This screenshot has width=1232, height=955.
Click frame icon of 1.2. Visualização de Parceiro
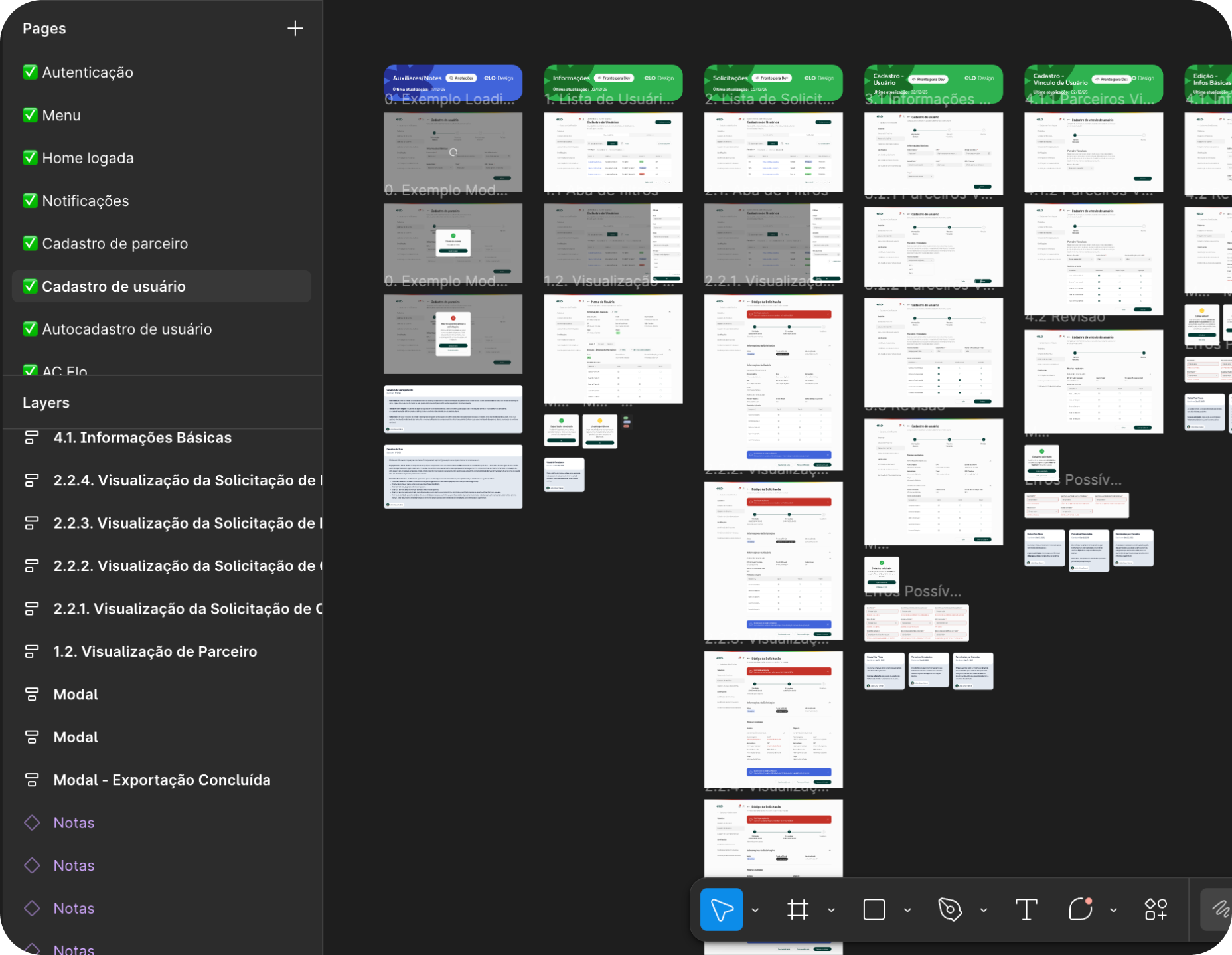(31, 651)
